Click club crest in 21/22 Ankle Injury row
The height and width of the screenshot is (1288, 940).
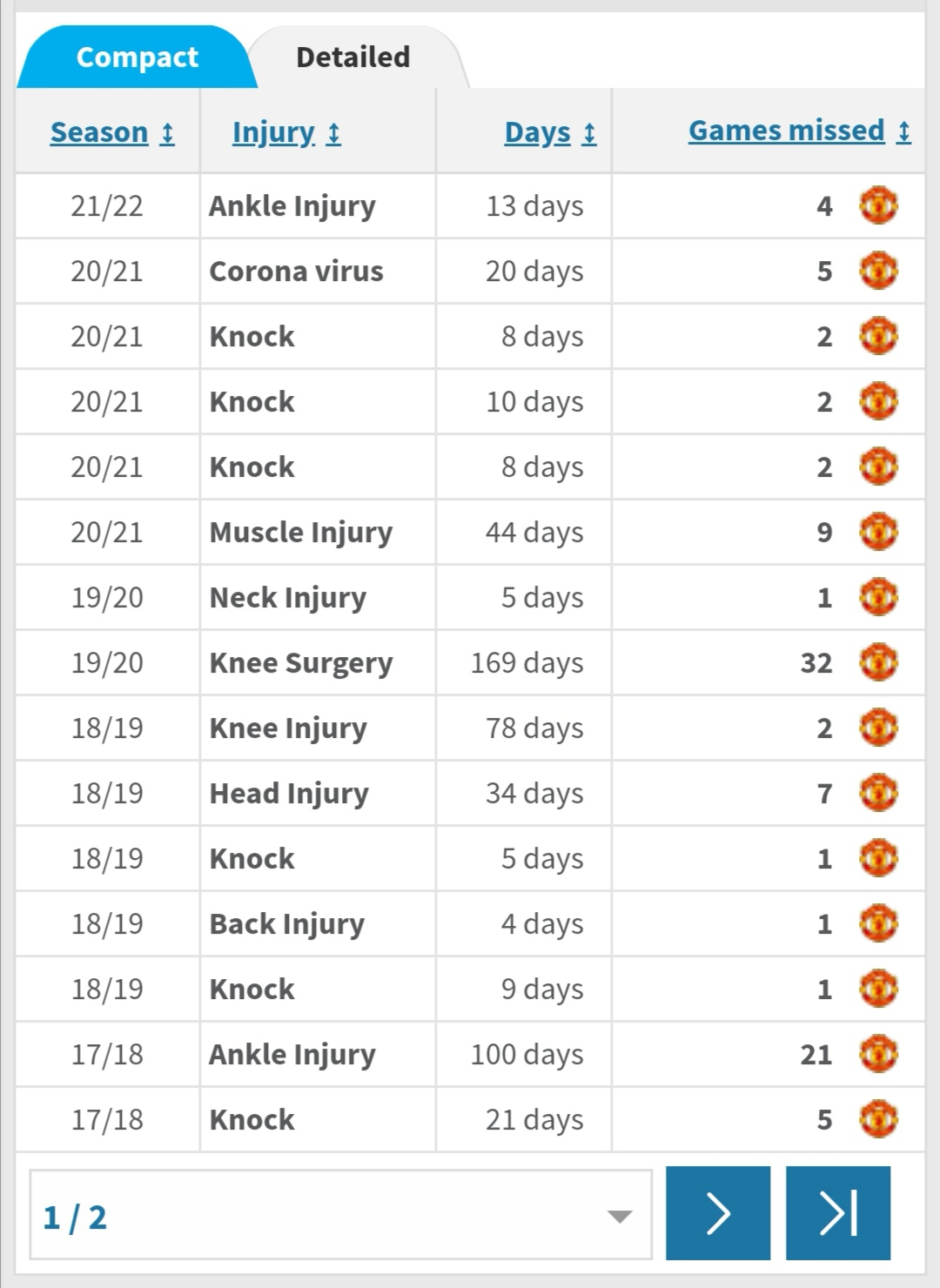pos(878,205)
